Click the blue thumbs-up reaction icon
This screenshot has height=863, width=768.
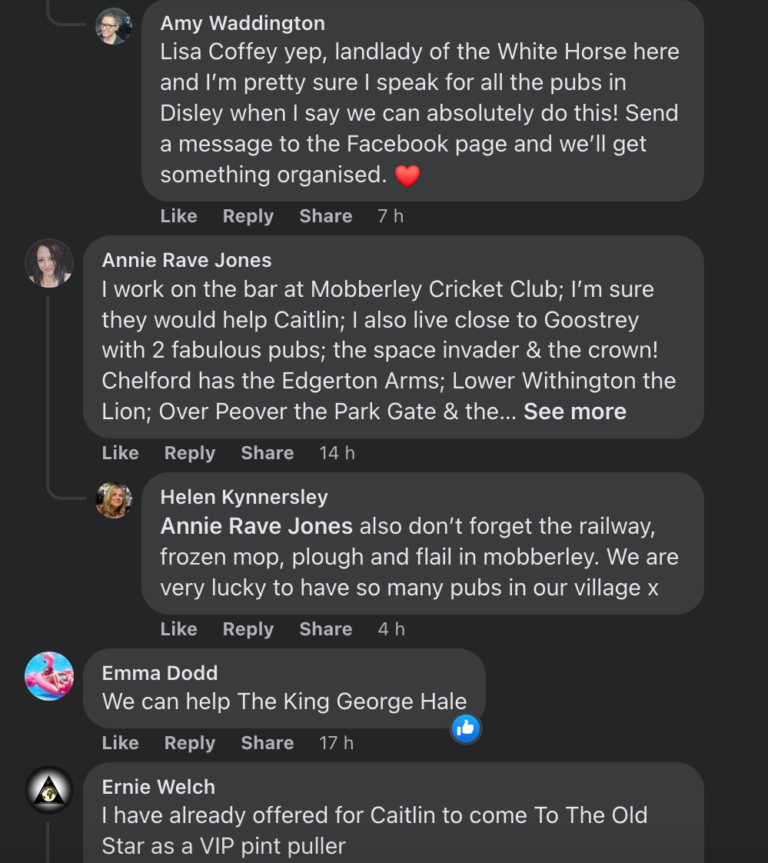coord(465,728)
